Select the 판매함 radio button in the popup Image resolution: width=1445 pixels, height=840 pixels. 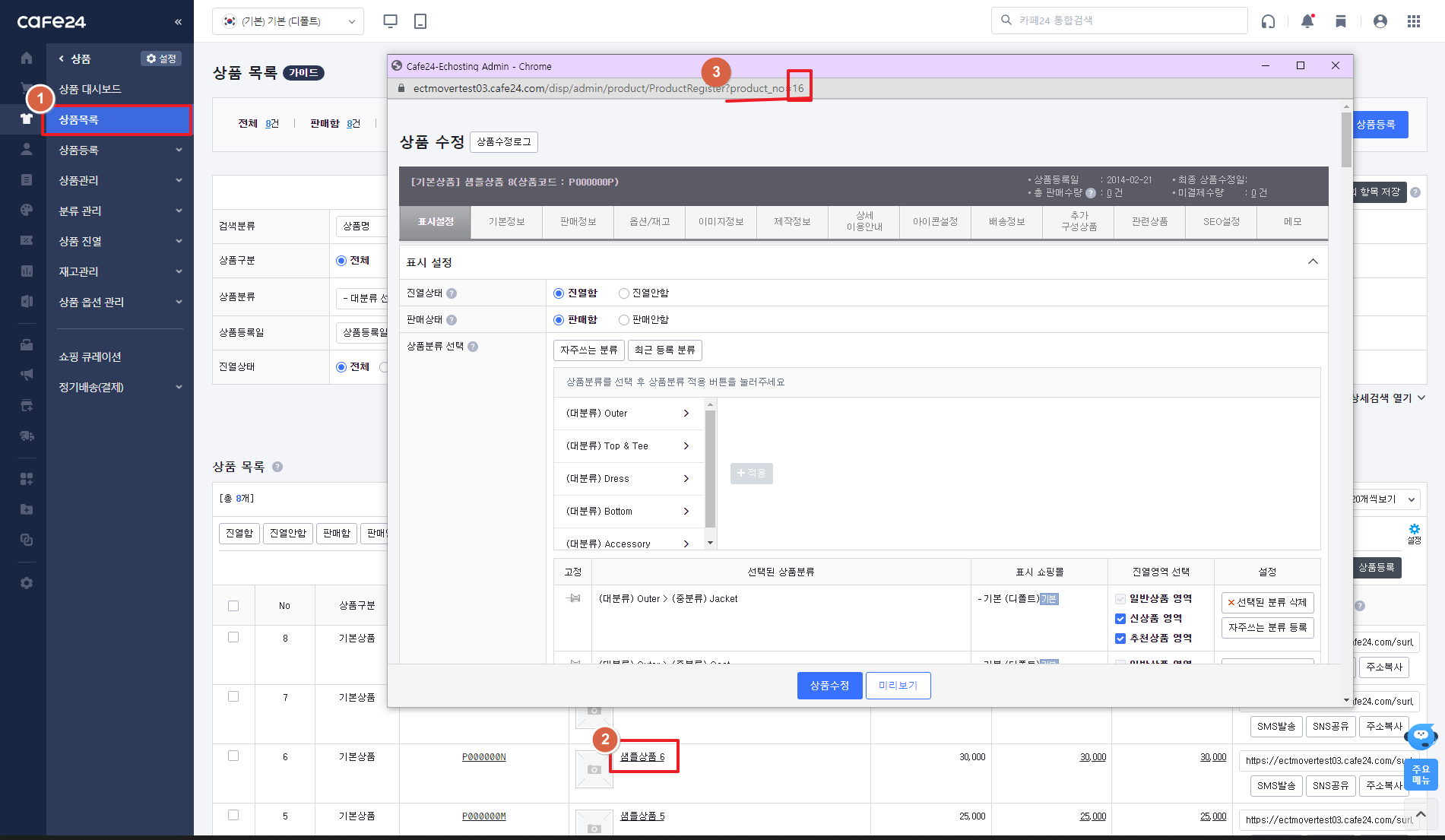click(x=559, y=320)
